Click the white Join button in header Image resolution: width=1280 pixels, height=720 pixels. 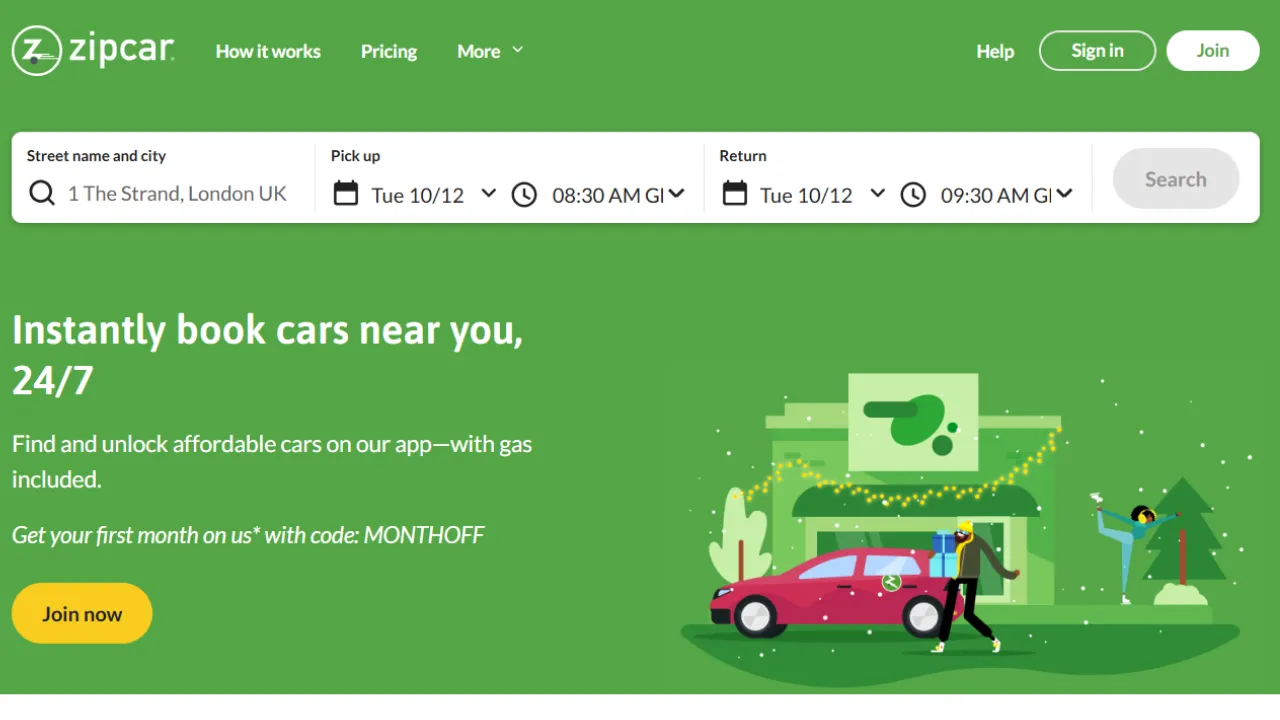(x=1213, y=50)
